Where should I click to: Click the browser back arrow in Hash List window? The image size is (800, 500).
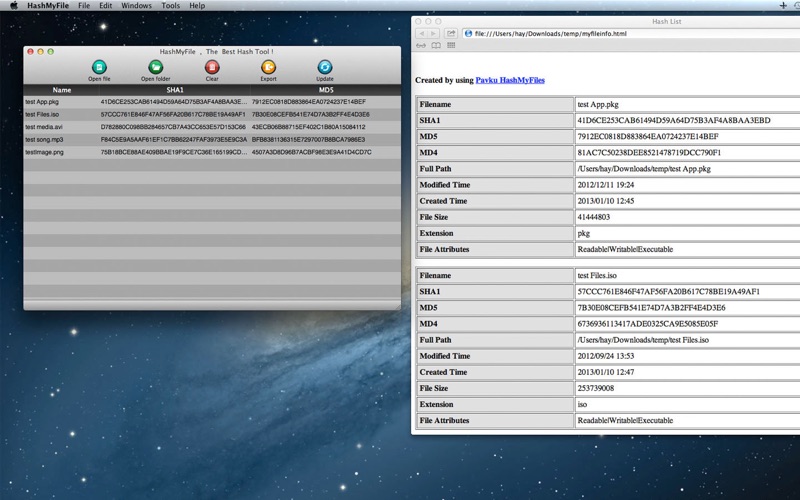tap(422, 34)
